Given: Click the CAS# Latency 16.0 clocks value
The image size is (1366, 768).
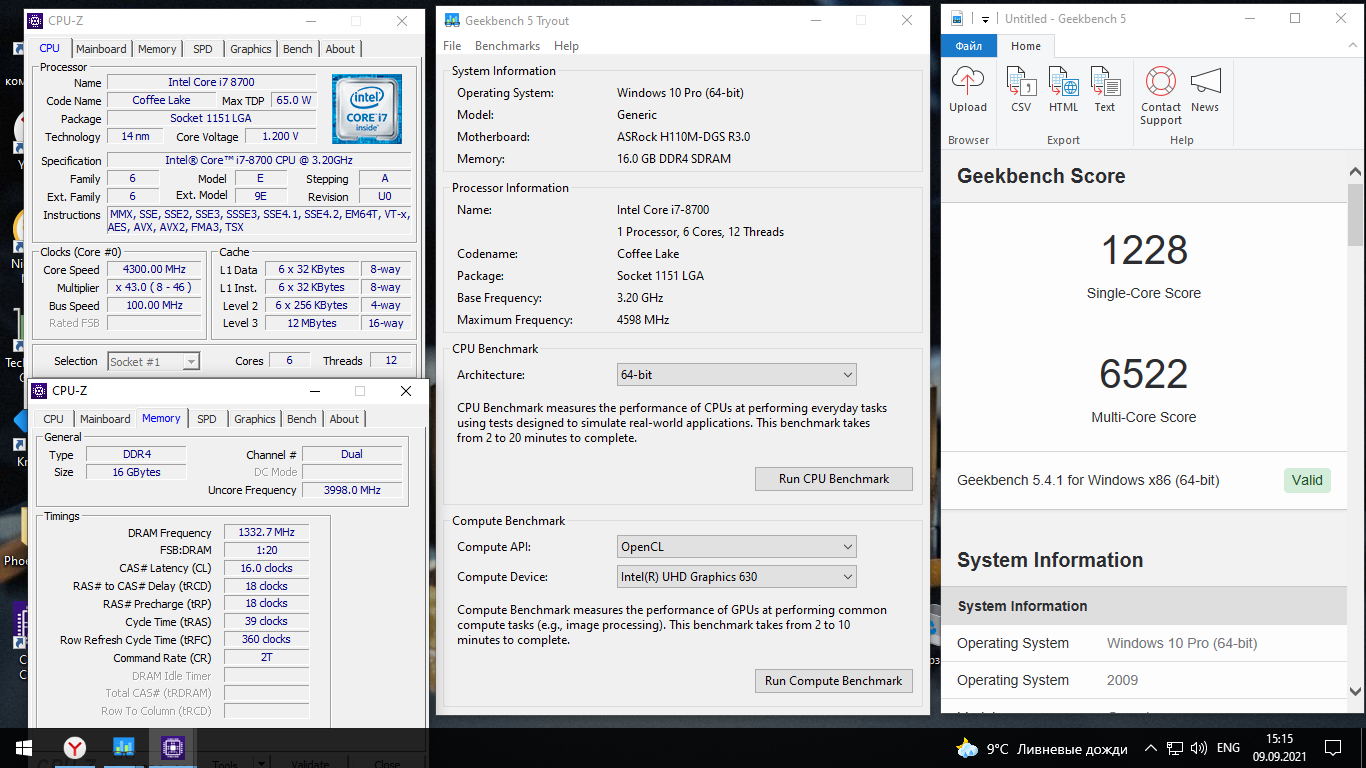Looking at the screenshot, I should point(265,568).
